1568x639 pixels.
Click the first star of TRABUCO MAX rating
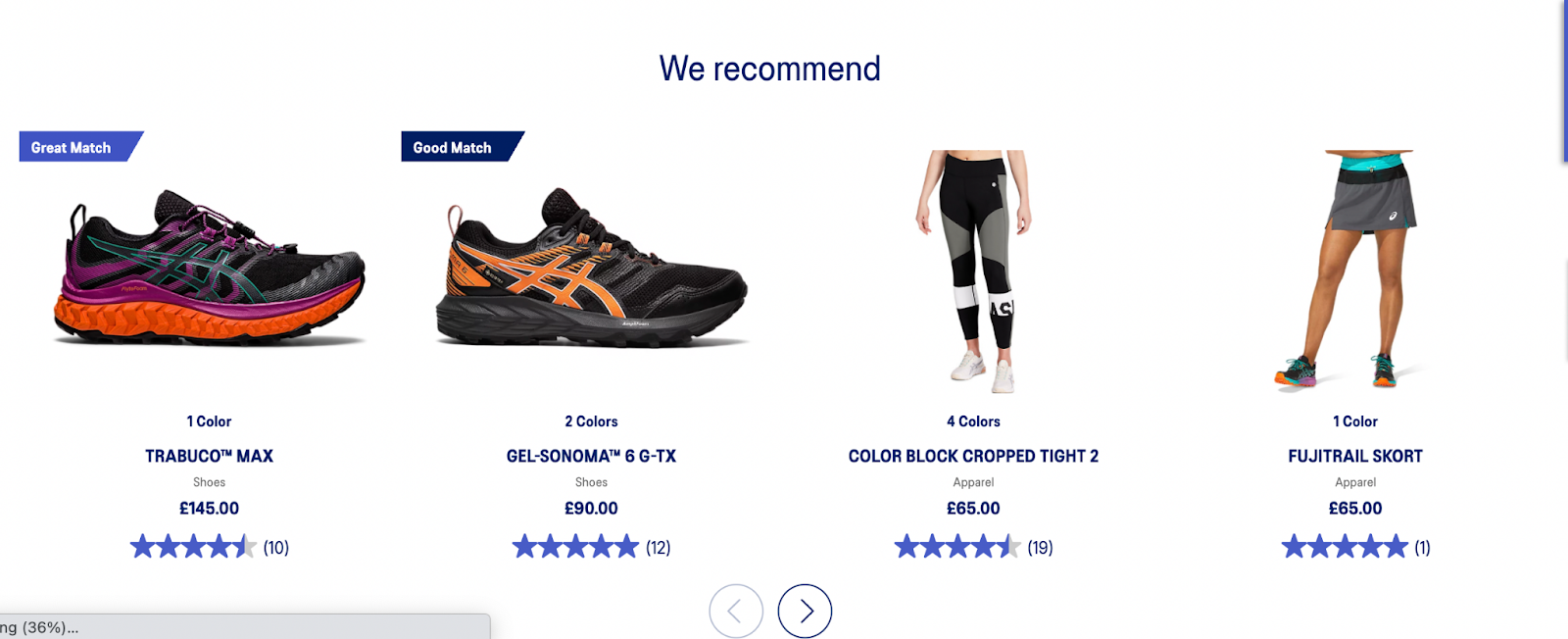pyautogui.click(x=139, y=546)
